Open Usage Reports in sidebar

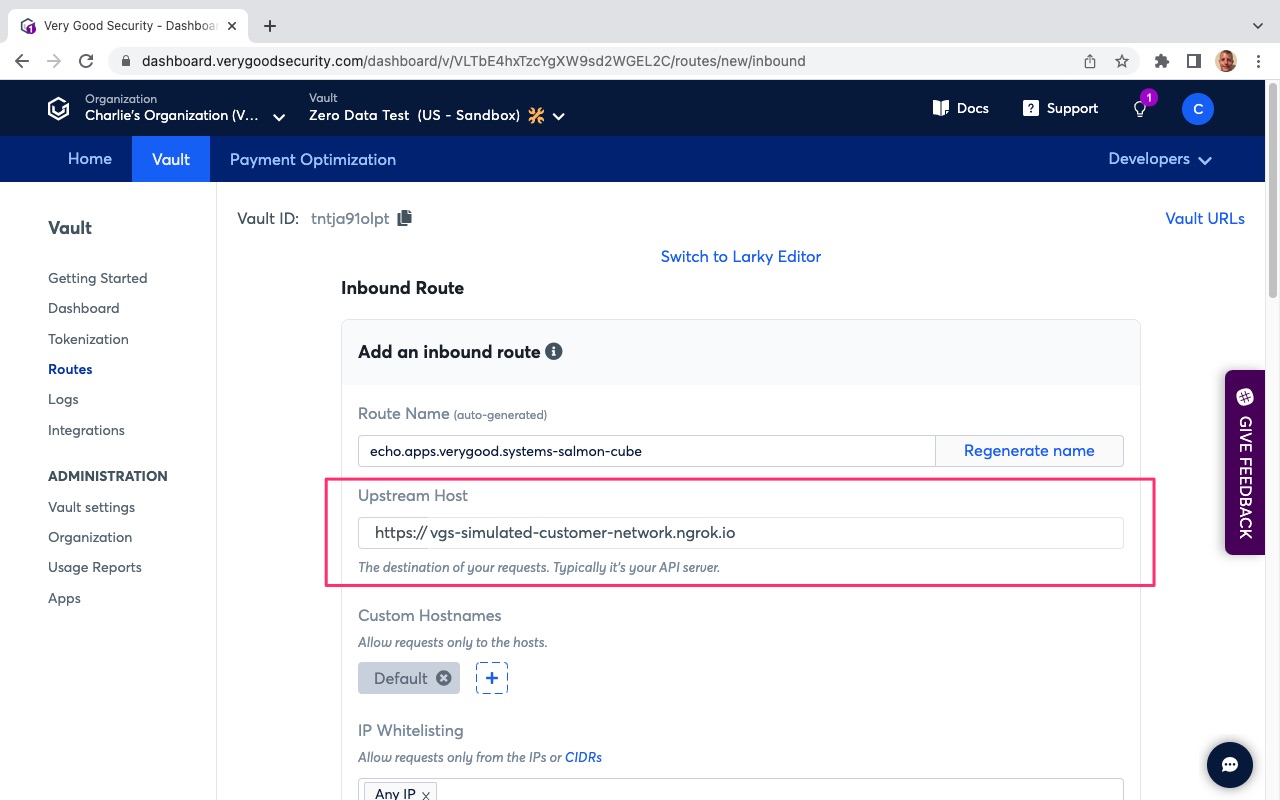95,567
